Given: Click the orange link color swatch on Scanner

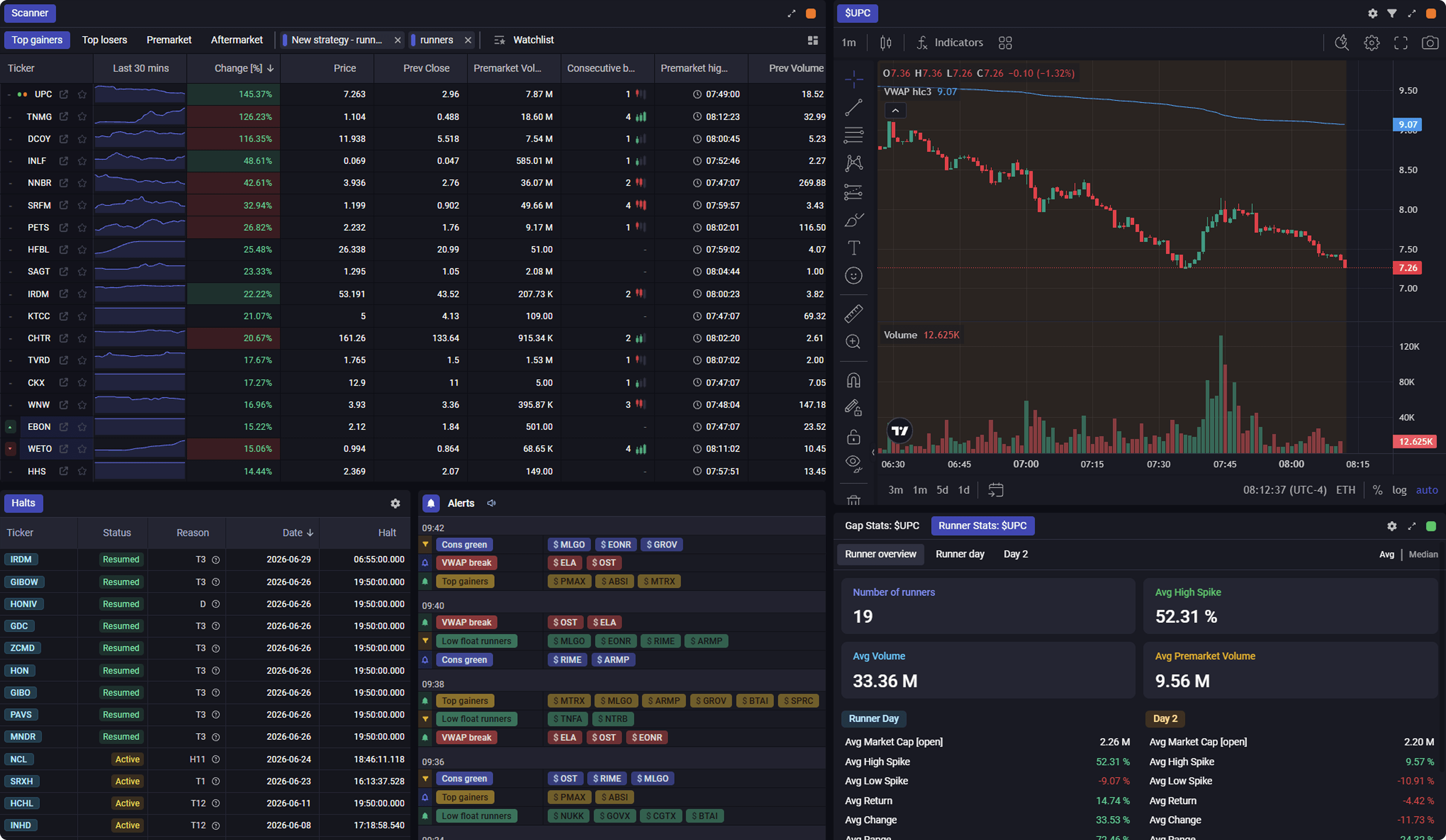Looking at the screenshot, I should 811,13.
